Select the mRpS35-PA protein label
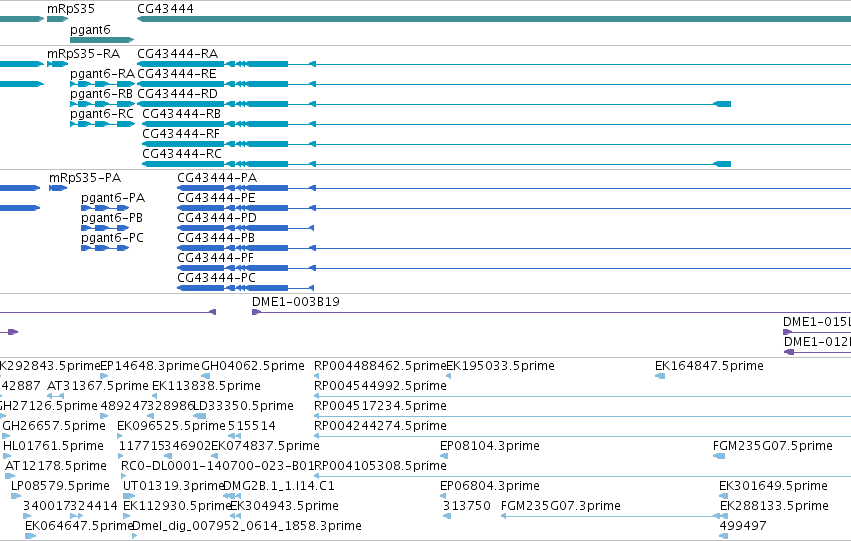This screenshot has width=851, height=541. (85, 178)
